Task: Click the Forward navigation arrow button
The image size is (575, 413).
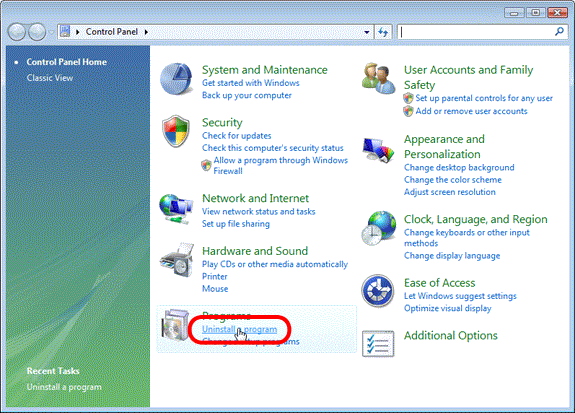Action: tap(37, 32)
